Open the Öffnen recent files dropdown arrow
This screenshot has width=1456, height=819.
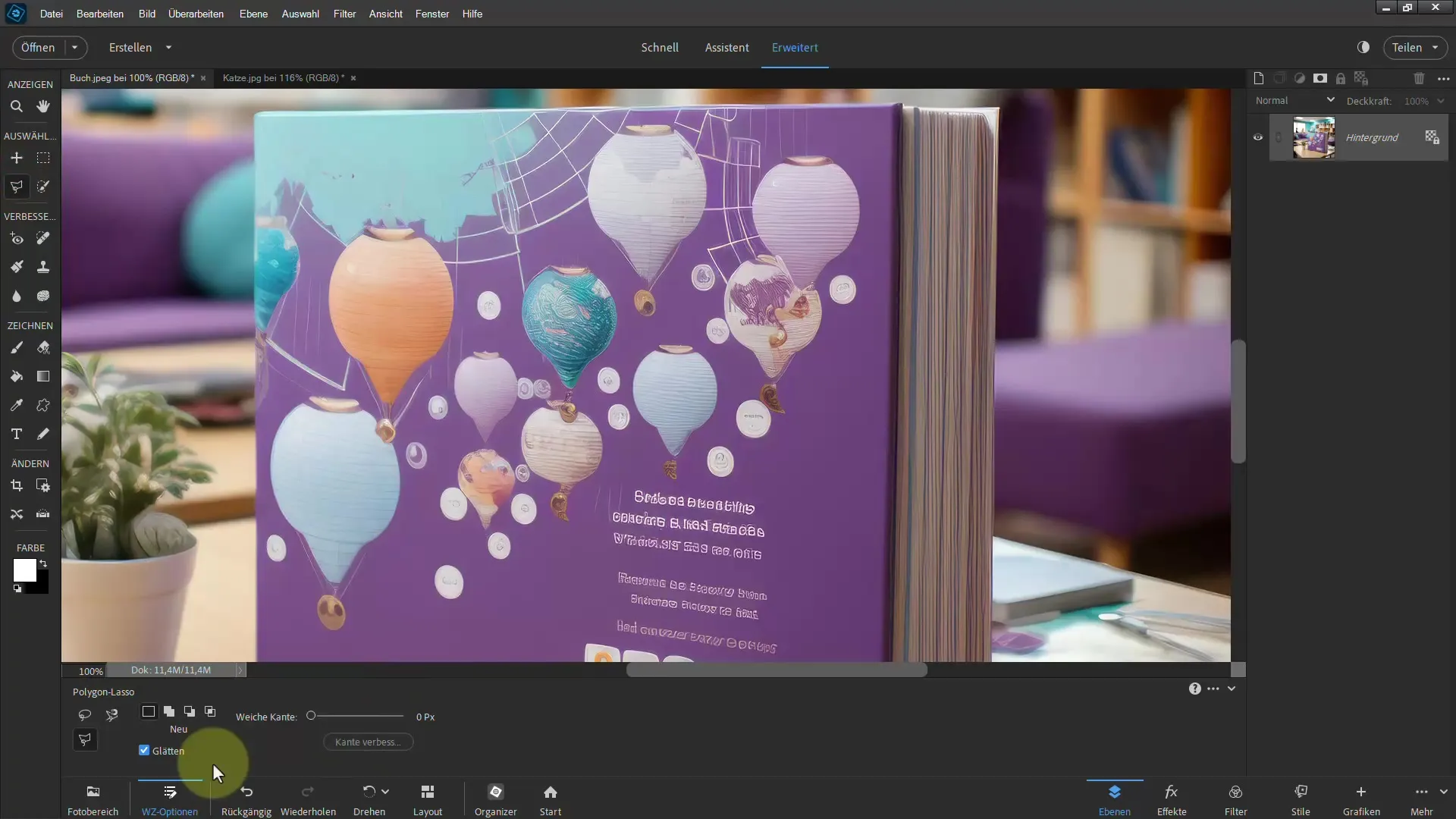point(74,47)
